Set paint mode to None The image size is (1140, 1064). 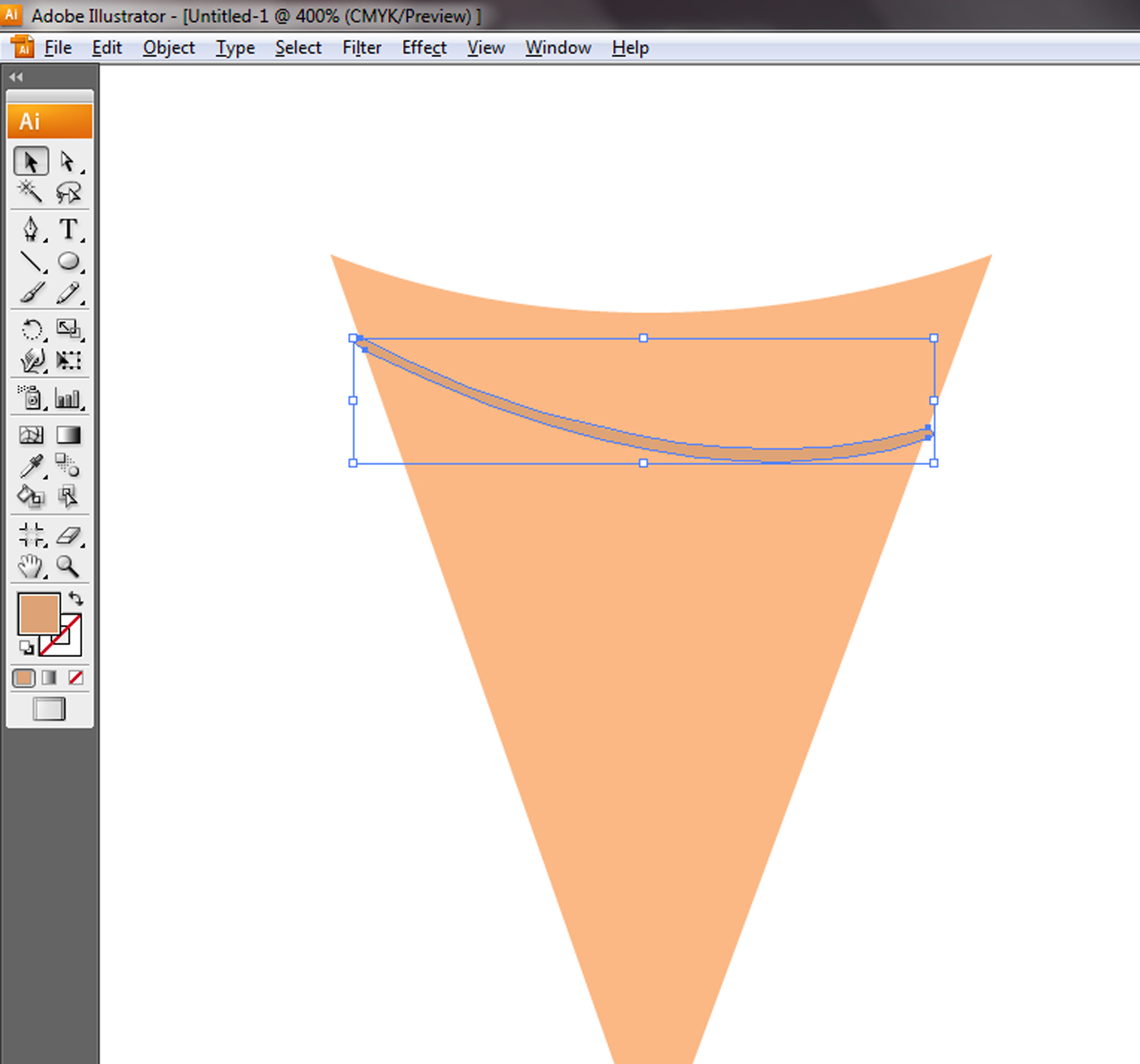coord(76,678)
